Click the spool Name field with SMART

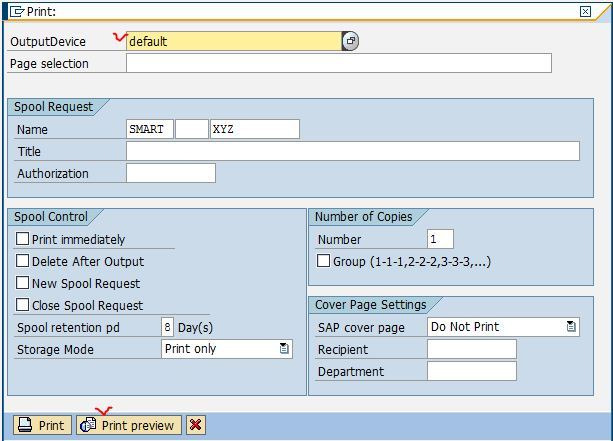click(150, 129)
